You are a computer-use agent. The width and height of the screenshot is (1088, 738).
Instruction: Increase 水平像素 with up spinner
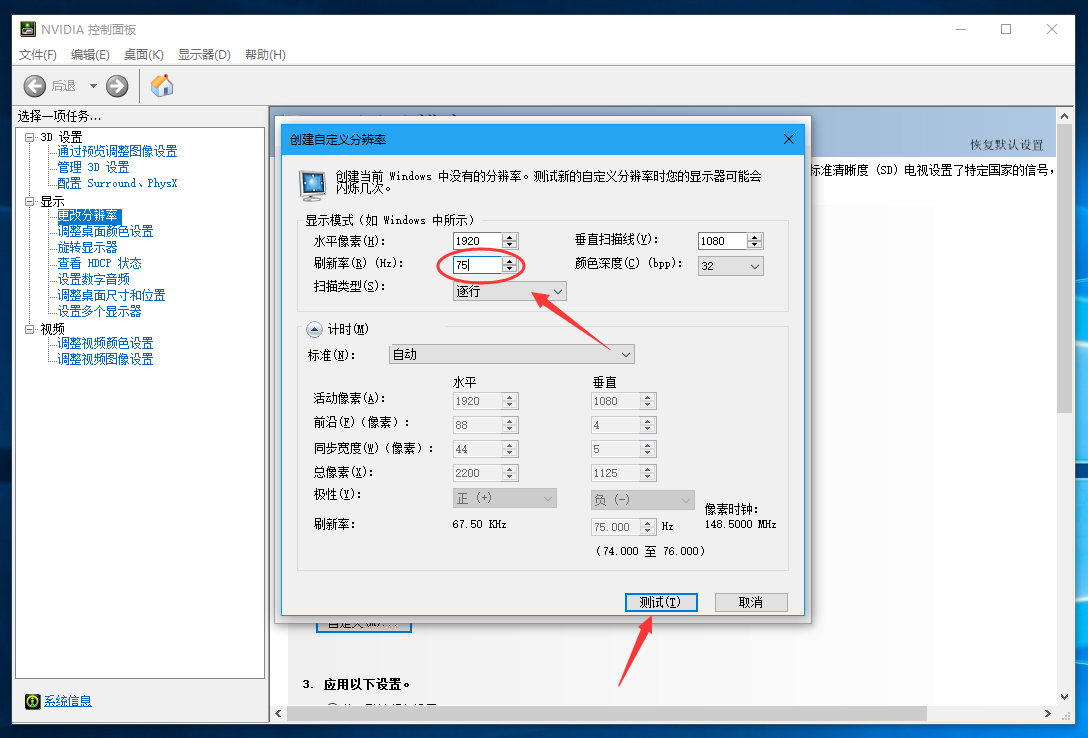point(510,237)
